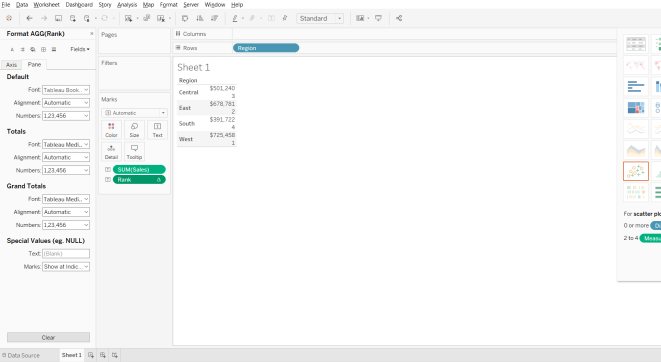Duplicate the sheet toolbar icon
661x362 pixels.
[147, 18]
